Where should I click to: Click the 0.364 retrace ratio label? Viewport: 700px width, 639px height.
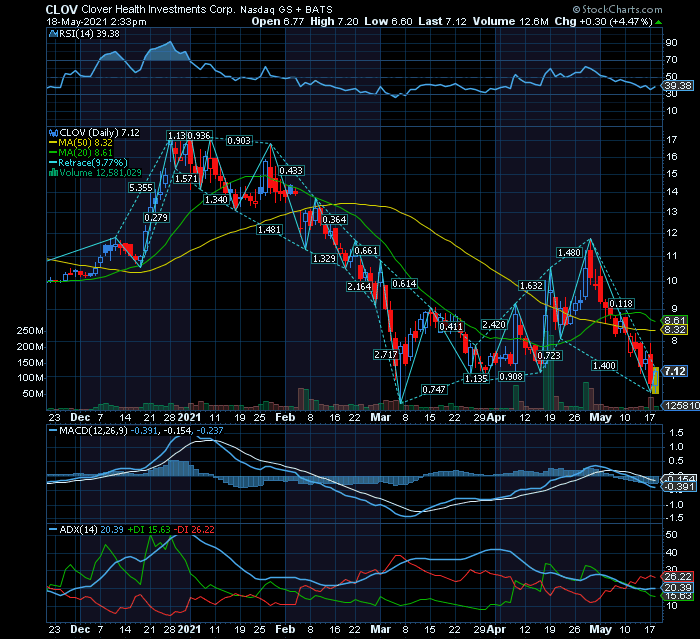coord(334,220)
